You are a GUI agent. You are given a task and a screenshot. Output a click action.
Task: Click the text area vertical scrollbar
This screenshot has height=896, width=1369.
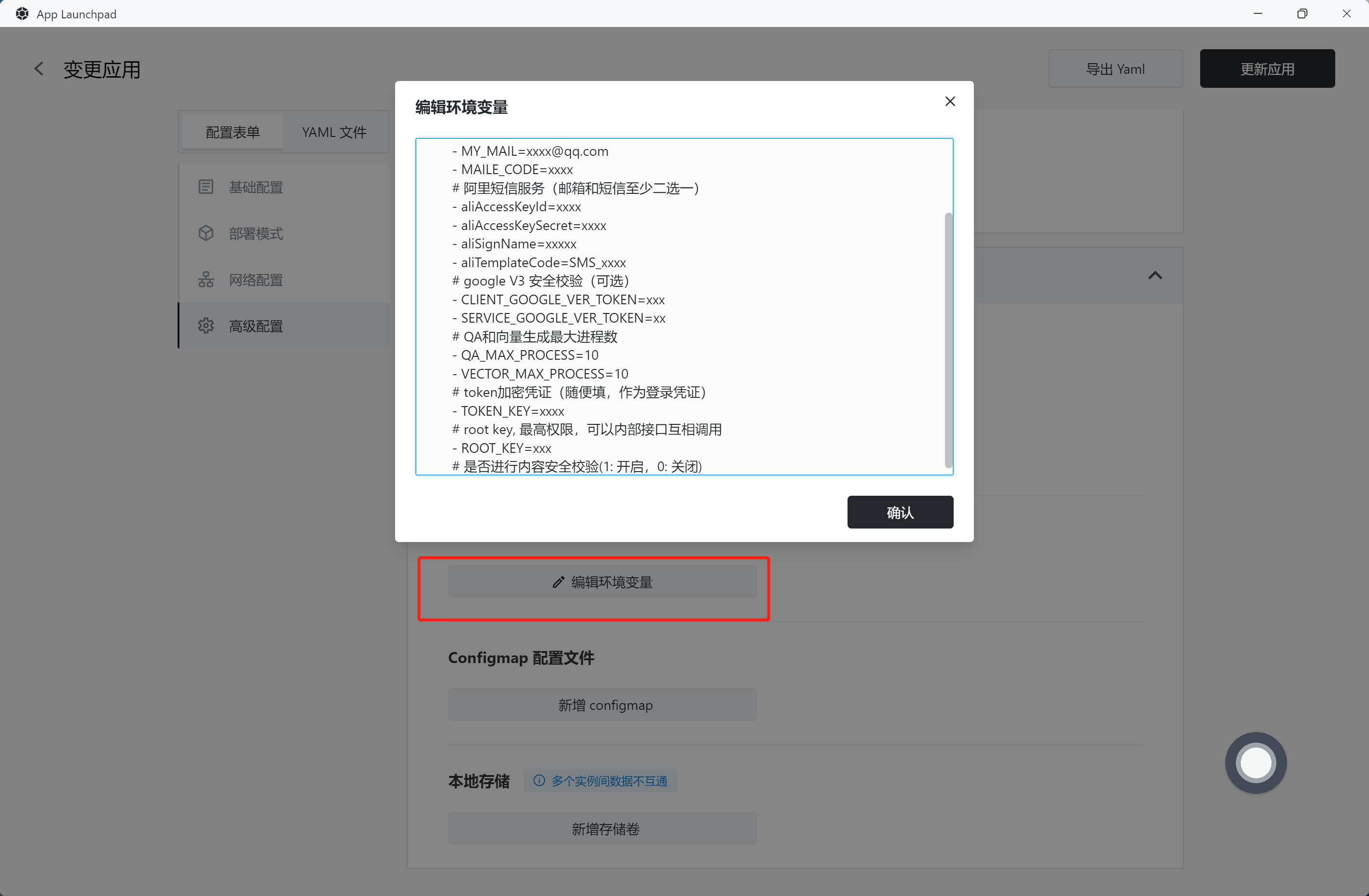pos(948,340)
